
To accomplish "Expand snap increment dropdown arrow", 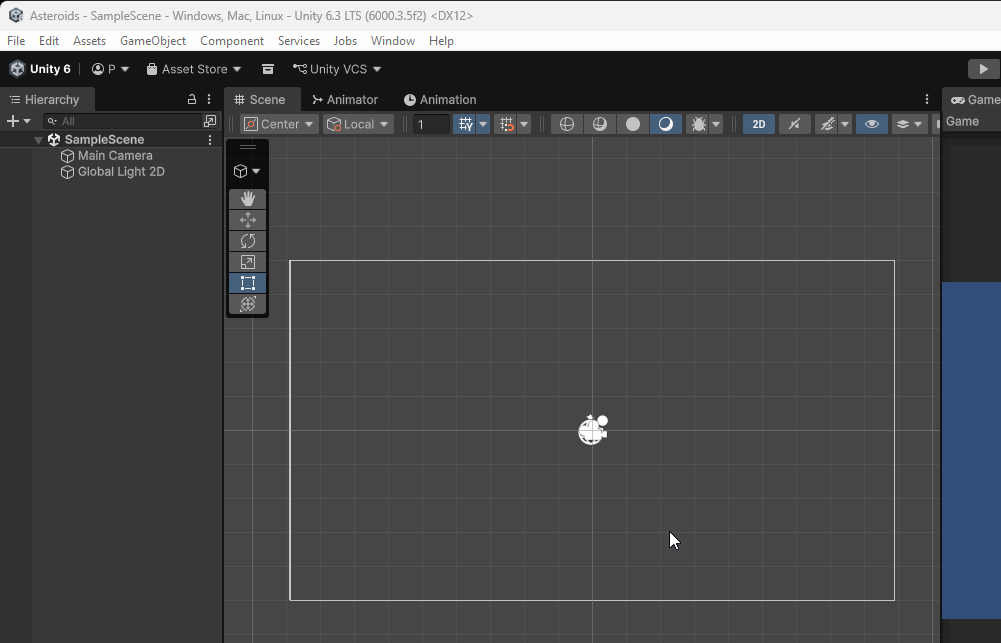I will point(524,124).
